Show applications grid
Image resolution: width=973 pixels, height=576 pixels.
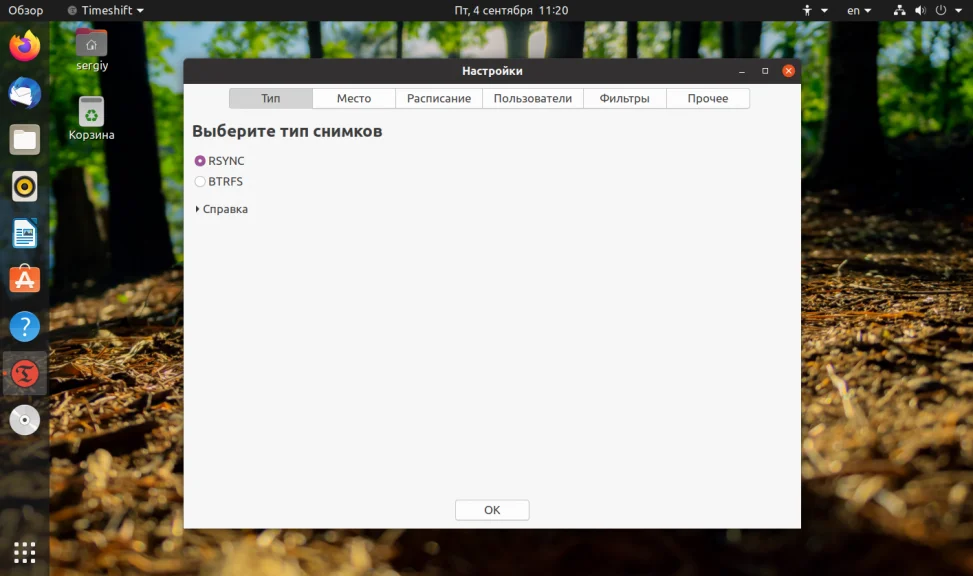pos(25,552)
